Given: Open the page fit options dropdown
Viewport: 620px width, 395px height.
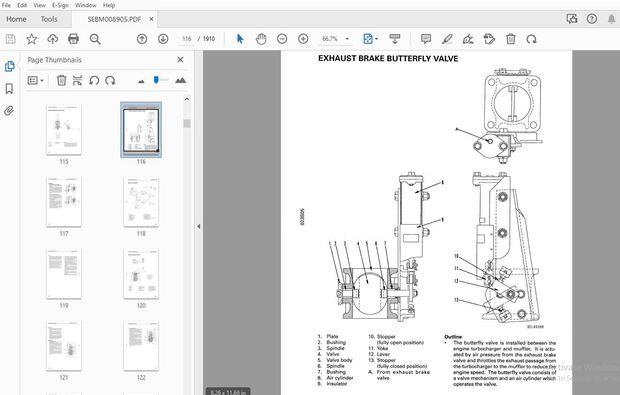Looking at the screenshot, I should point(370,39).
